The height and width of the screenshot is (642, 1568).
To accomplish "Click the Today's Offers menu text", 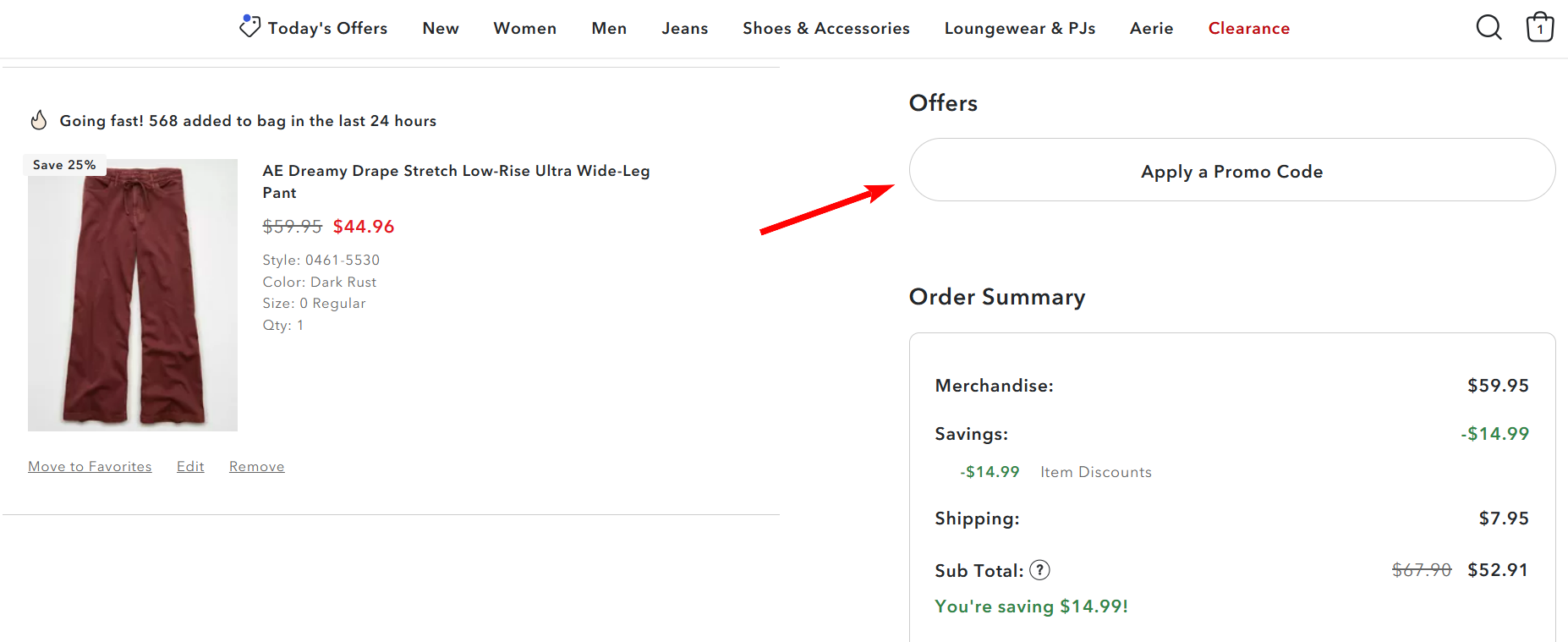I will pos(327,29).
